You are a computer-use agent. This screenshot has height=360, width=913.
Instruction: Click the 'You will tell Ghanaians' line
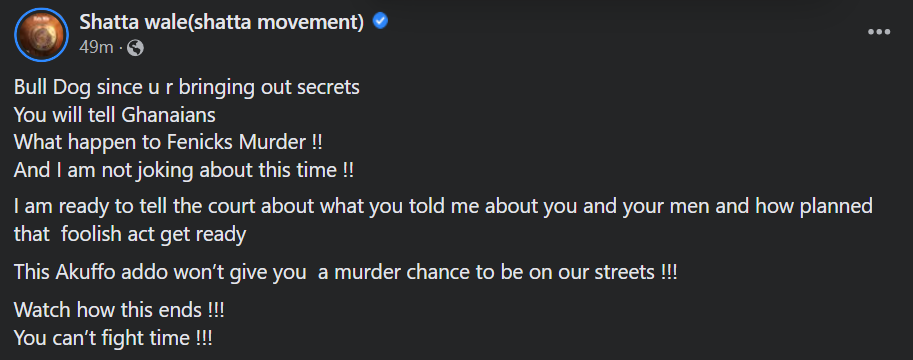point(115,115)
